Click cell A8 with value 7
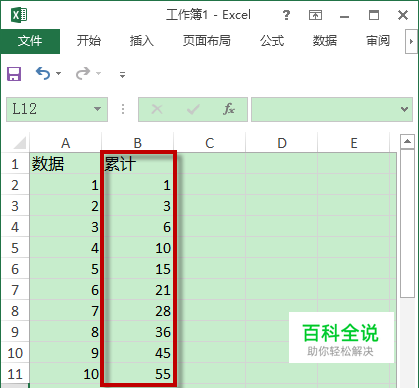419x388 pixels. coord(65,311)
